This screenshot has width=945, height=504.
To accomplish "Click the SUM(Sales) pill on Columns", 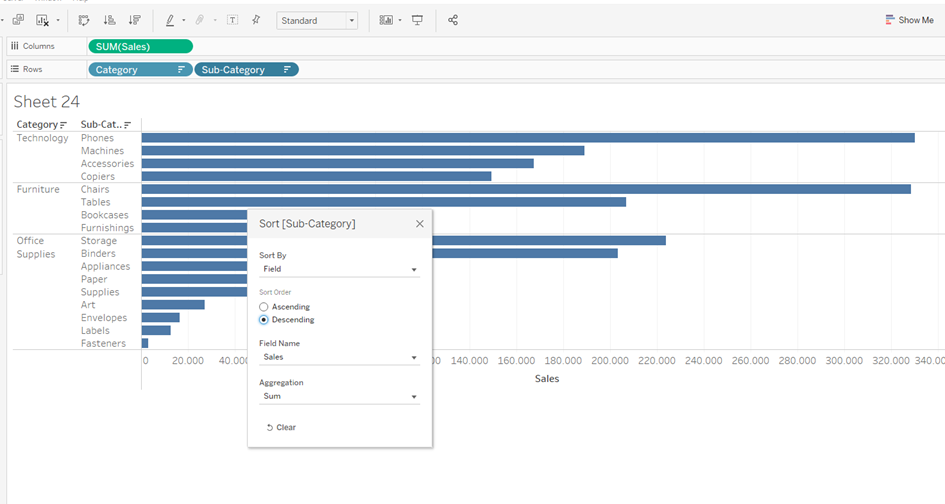I will coord(140,46).
